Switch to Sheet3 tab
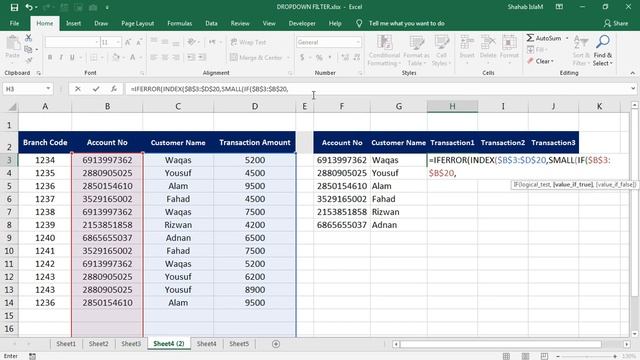The height and width of the screenshot is (360, 640). tap(131, 344)
